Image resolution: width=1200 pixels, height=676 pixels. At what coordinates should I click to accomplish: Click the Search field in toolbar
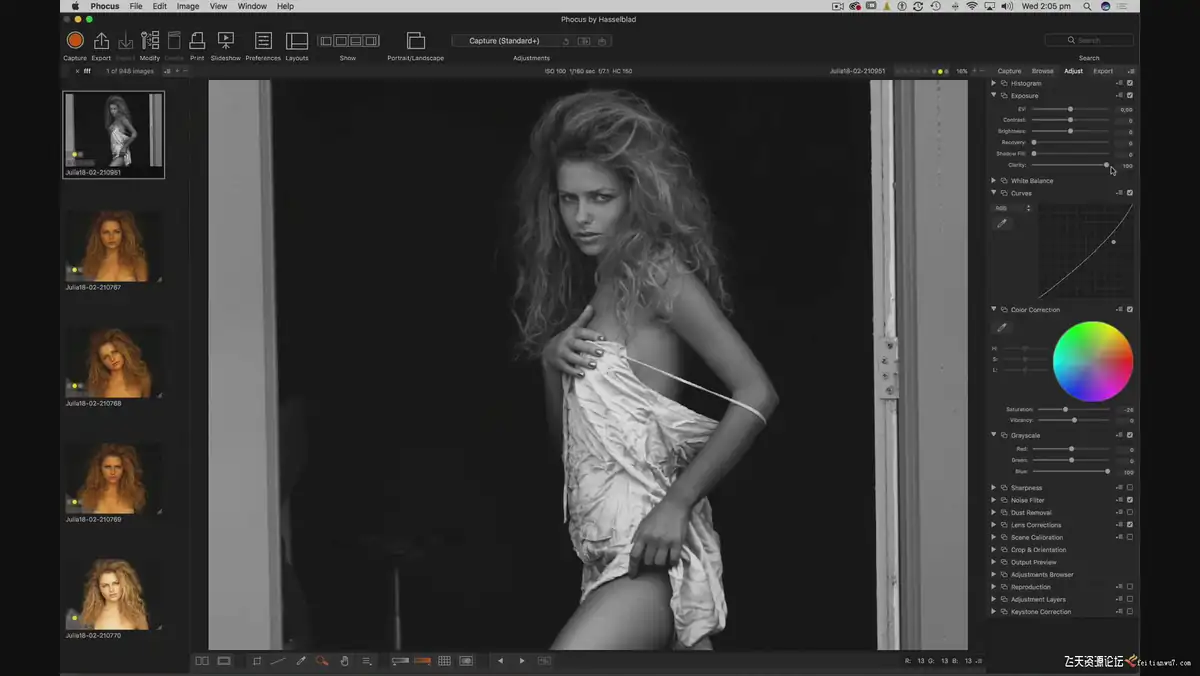1089,40
